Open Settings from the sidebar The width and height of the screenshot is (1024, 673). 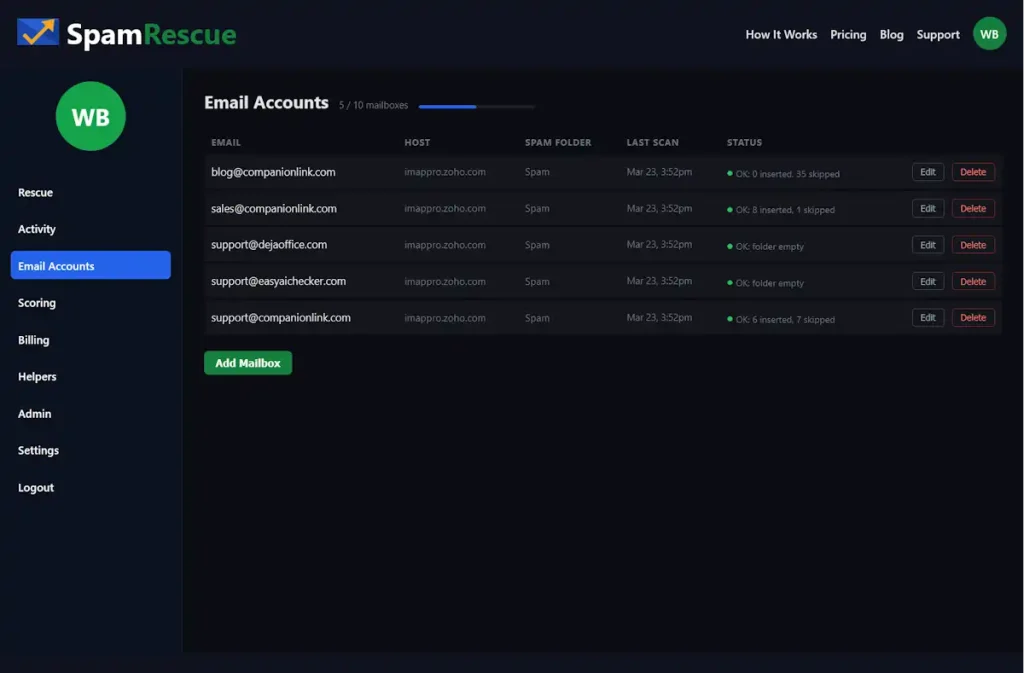pos(38,451)
